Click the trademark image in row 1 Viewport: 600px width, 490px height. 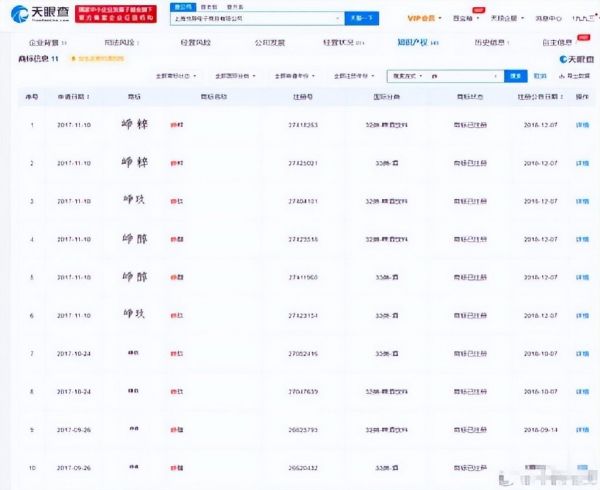click(134, 124)
